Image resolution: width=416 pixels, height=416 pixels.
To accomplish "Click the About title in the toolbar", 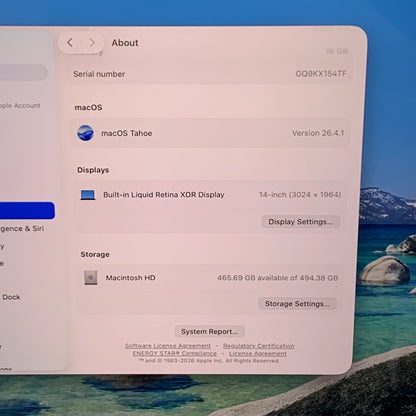I will (x=125, y=43).
